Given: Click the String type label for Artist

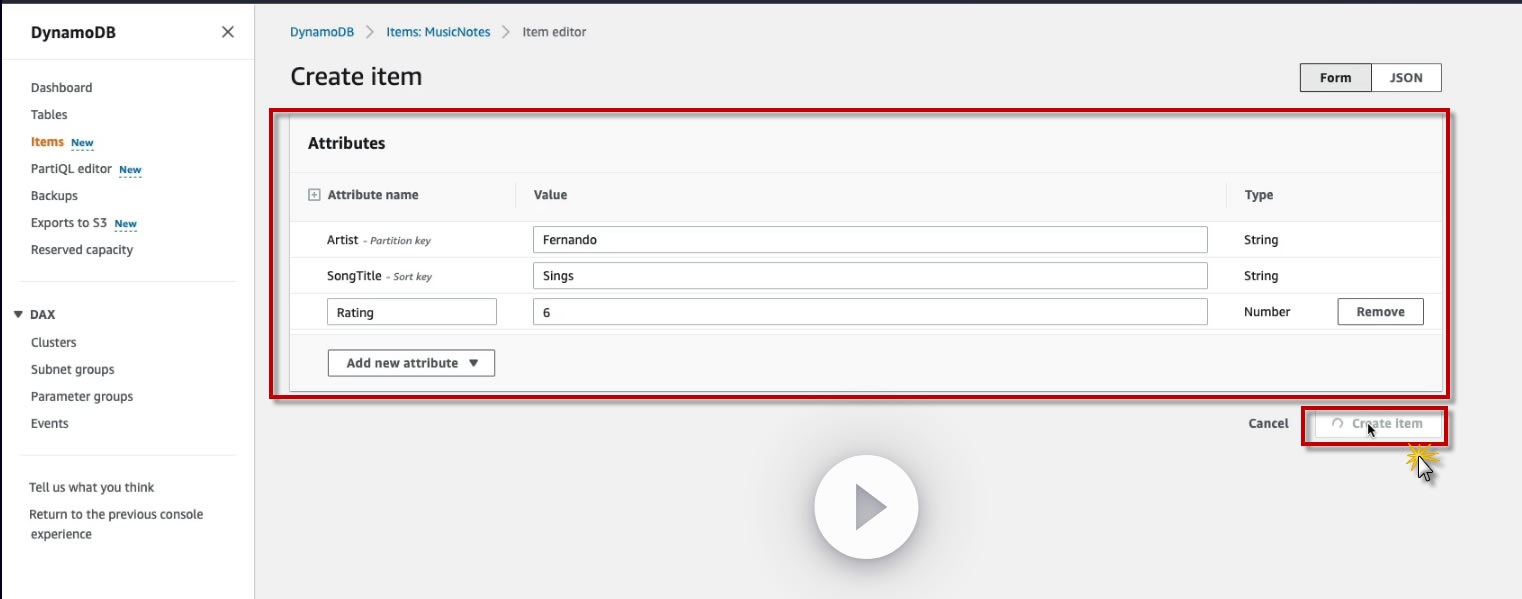Looking at the screenshot, I should (x=1261, y=240).
